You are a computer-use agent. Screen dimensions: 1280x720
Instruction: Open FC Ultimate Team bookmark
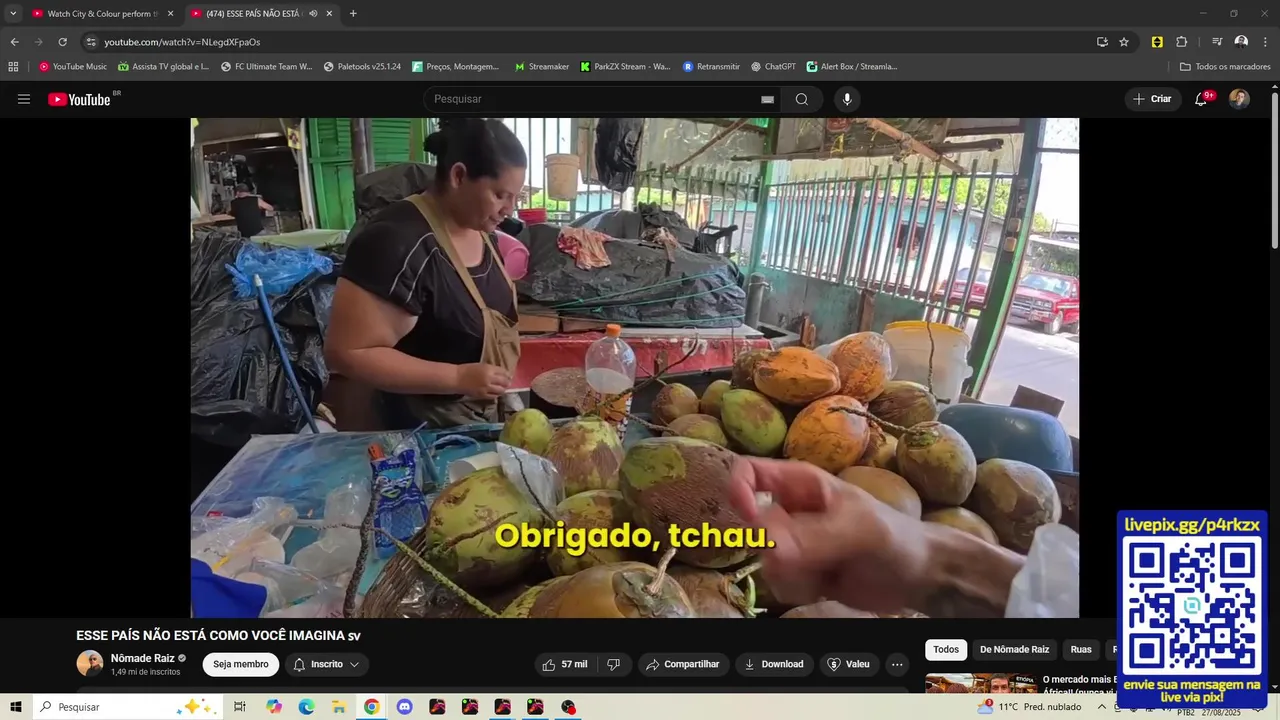[x=267, y=67]
